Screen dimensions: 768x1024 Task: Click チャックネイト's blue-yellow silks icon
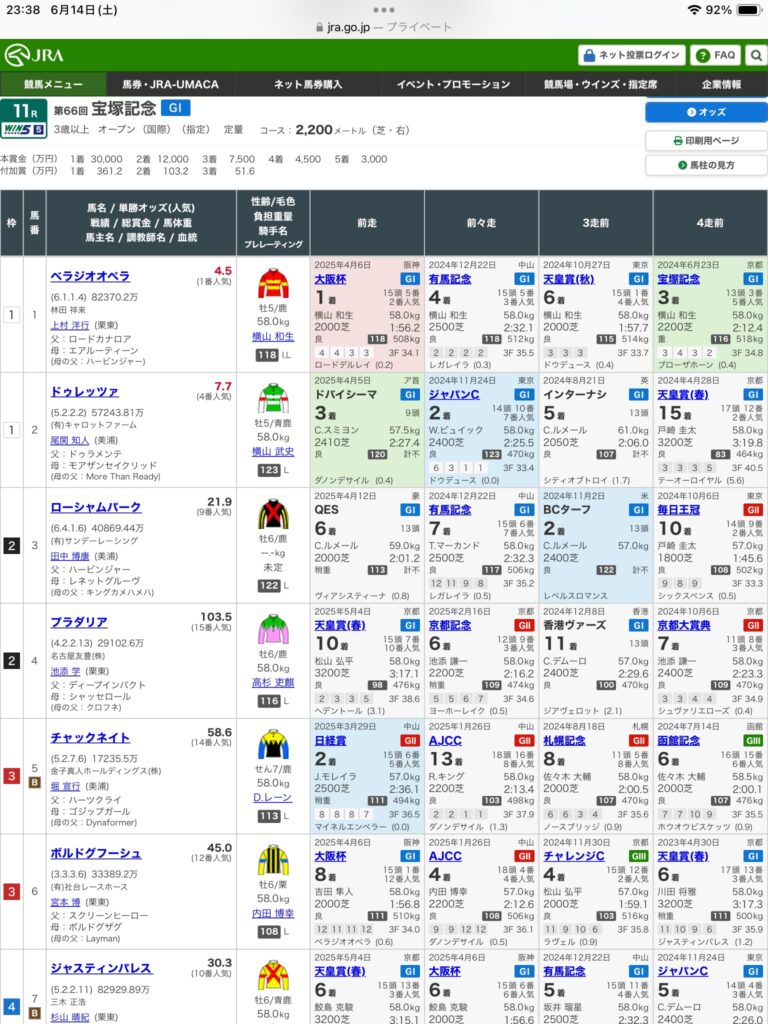pyautogui.click(x=273, y=744)
